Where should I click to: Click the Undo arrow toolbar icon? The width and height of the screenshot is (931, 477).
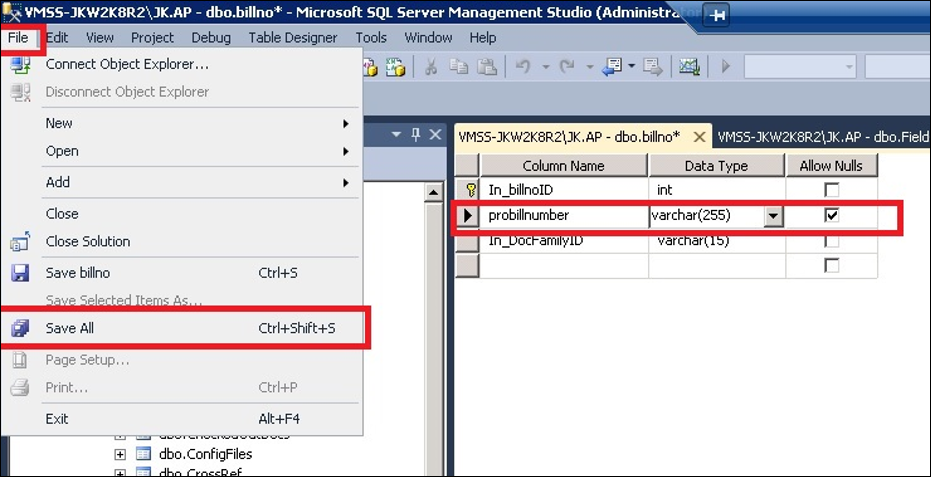click(x=523, y=67)
